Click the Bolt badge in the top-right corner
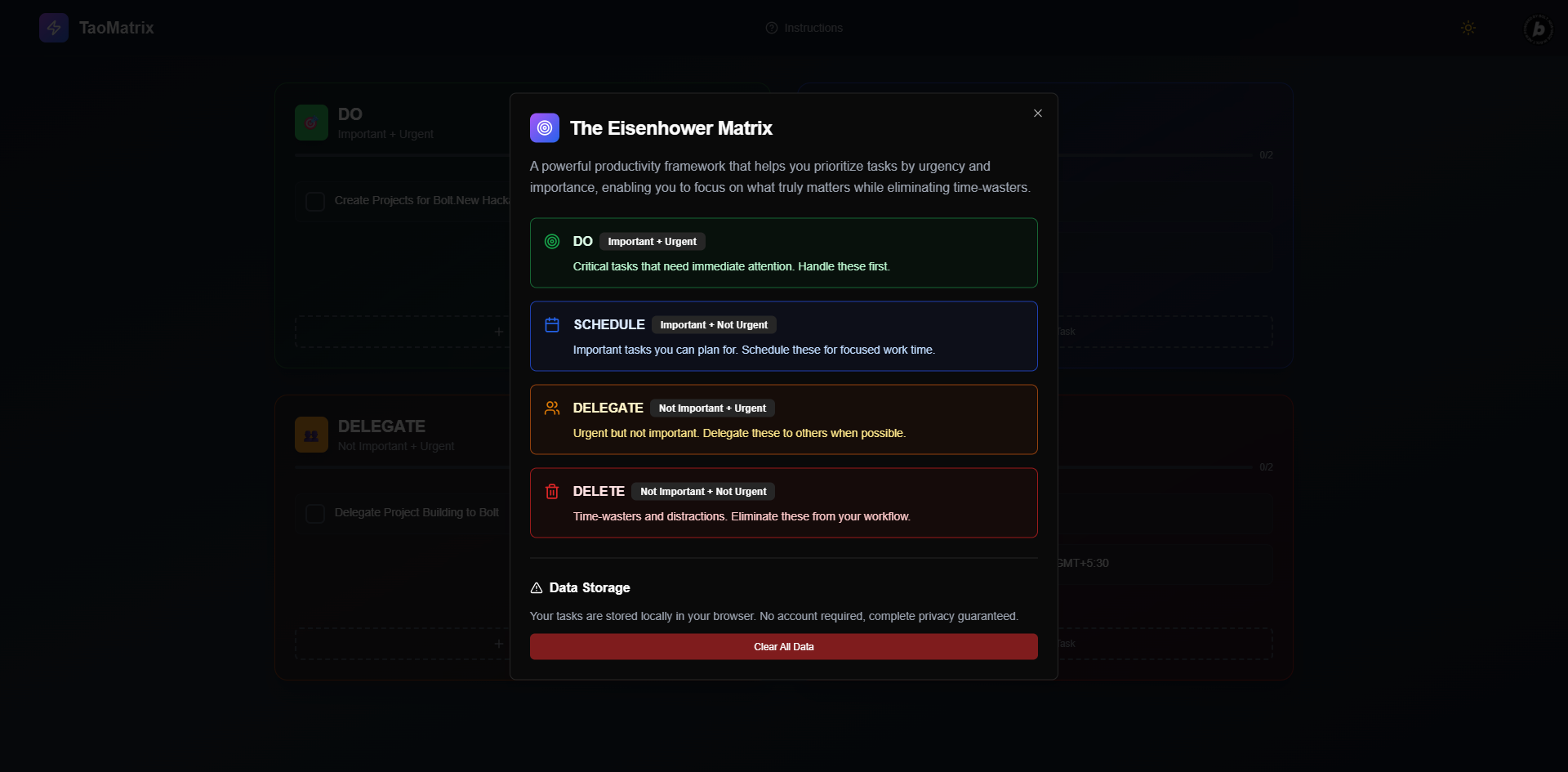The width and height of the screenshot is (1568, 772). [1538, 29]
